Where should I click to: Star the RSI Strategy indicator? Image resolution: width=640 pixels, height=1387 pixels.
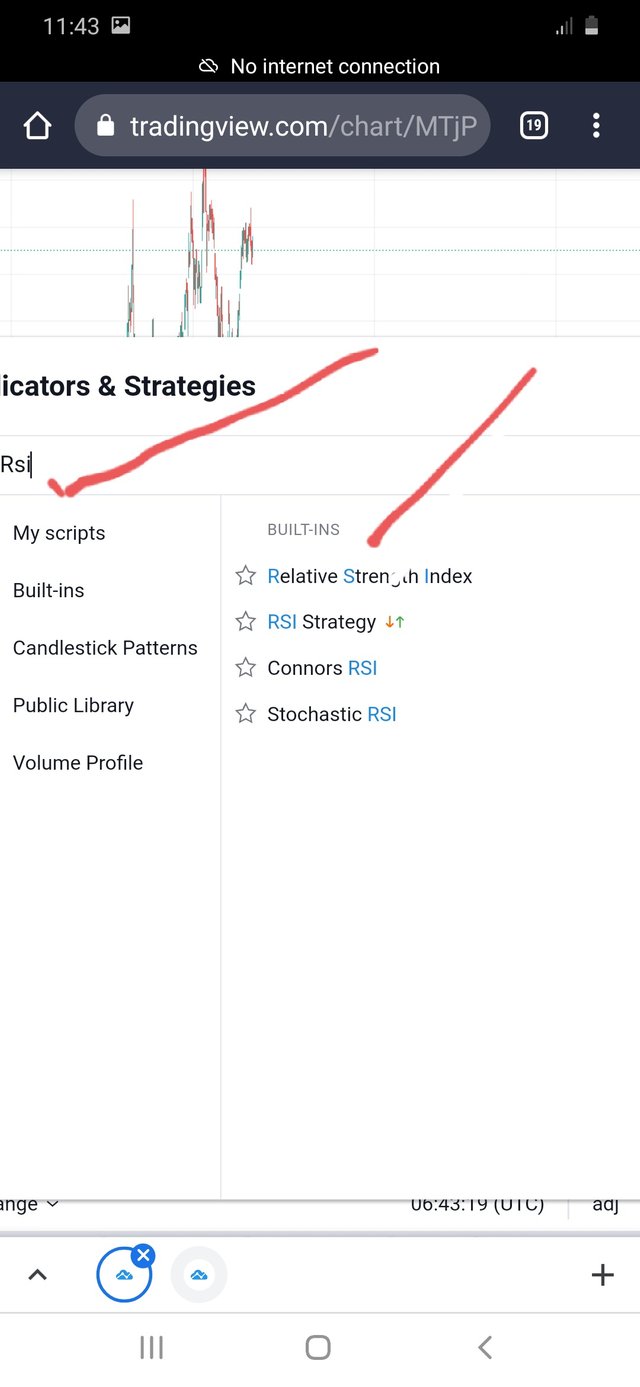(245, 622)
